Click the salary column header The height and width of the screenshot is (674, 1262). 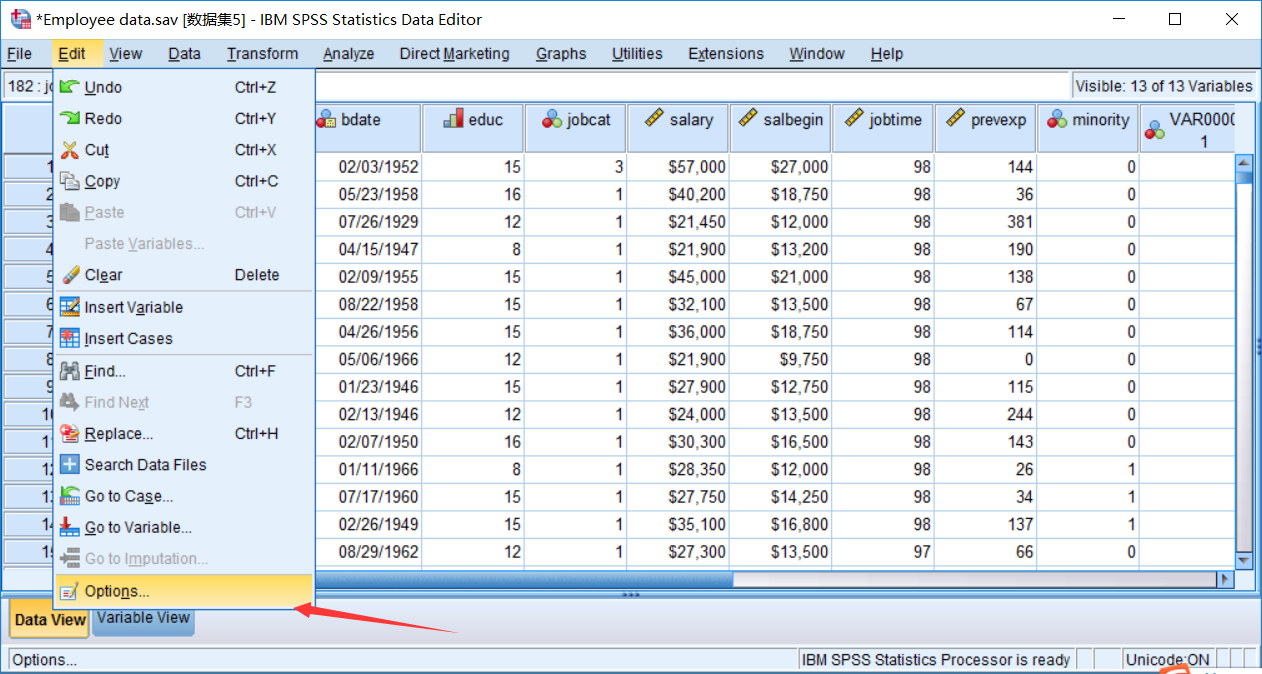pos(677,128)
